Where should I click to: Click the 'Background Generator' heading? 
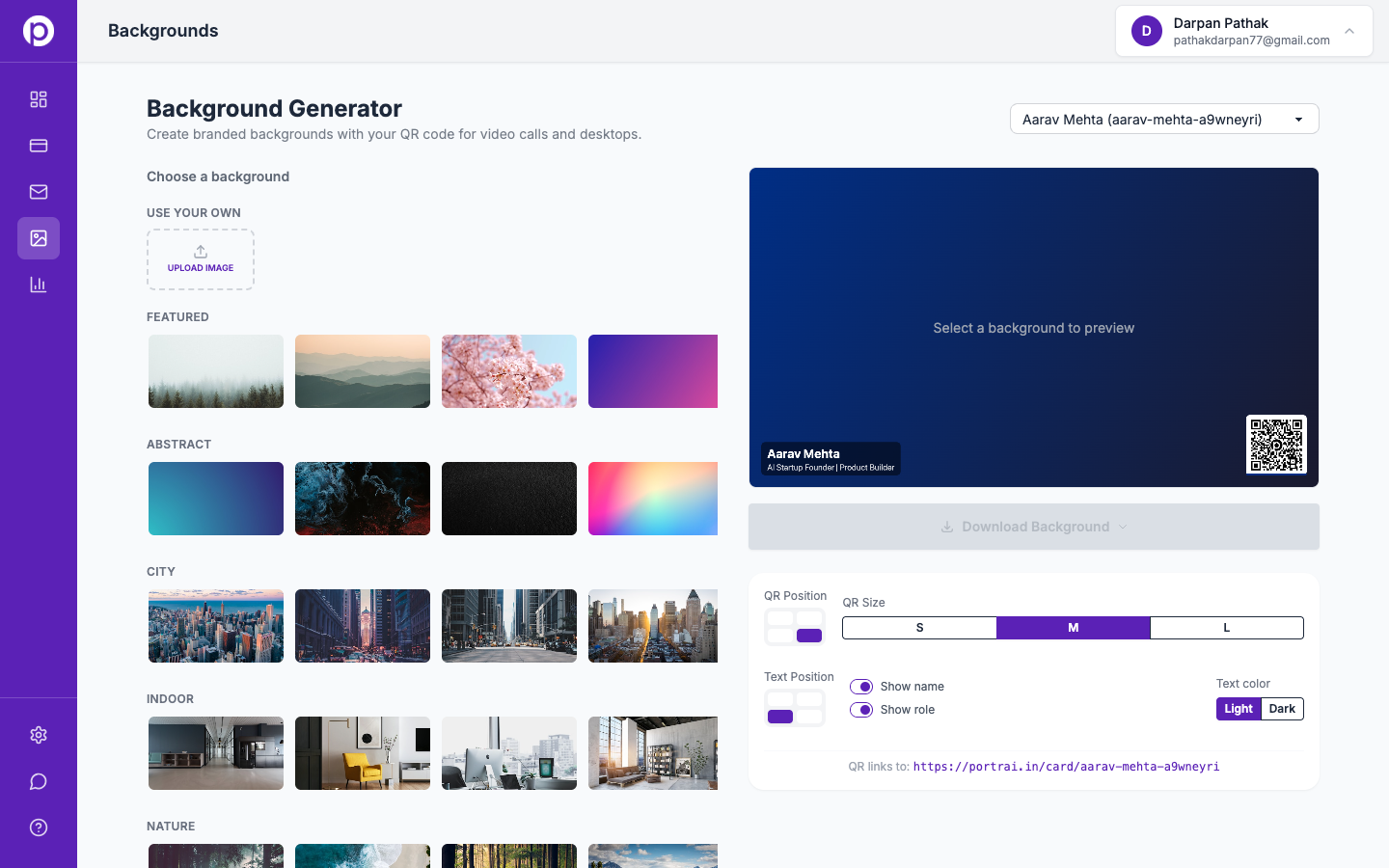click(x=274, y=108)
